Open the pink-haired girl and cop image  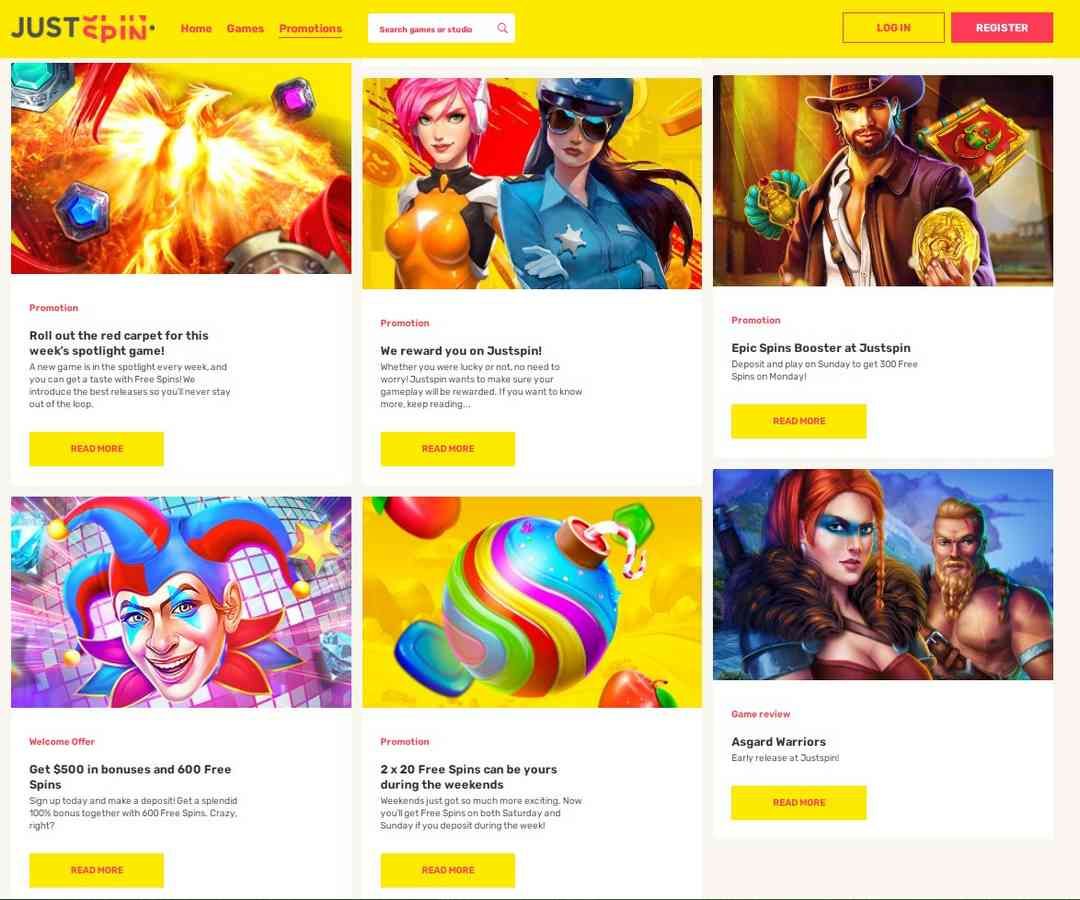532,183
